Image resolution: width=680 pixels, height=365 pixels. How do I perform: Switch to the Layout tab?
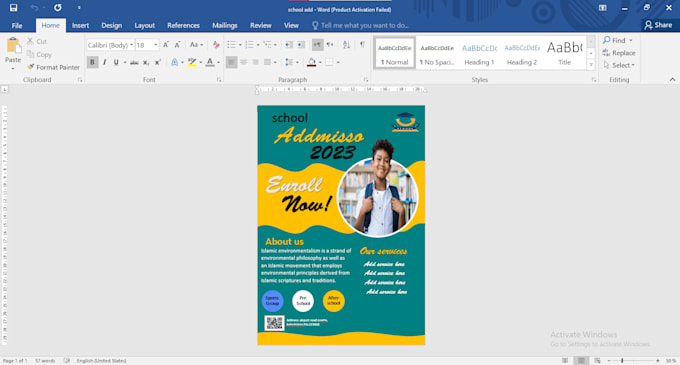coord(144,26)
